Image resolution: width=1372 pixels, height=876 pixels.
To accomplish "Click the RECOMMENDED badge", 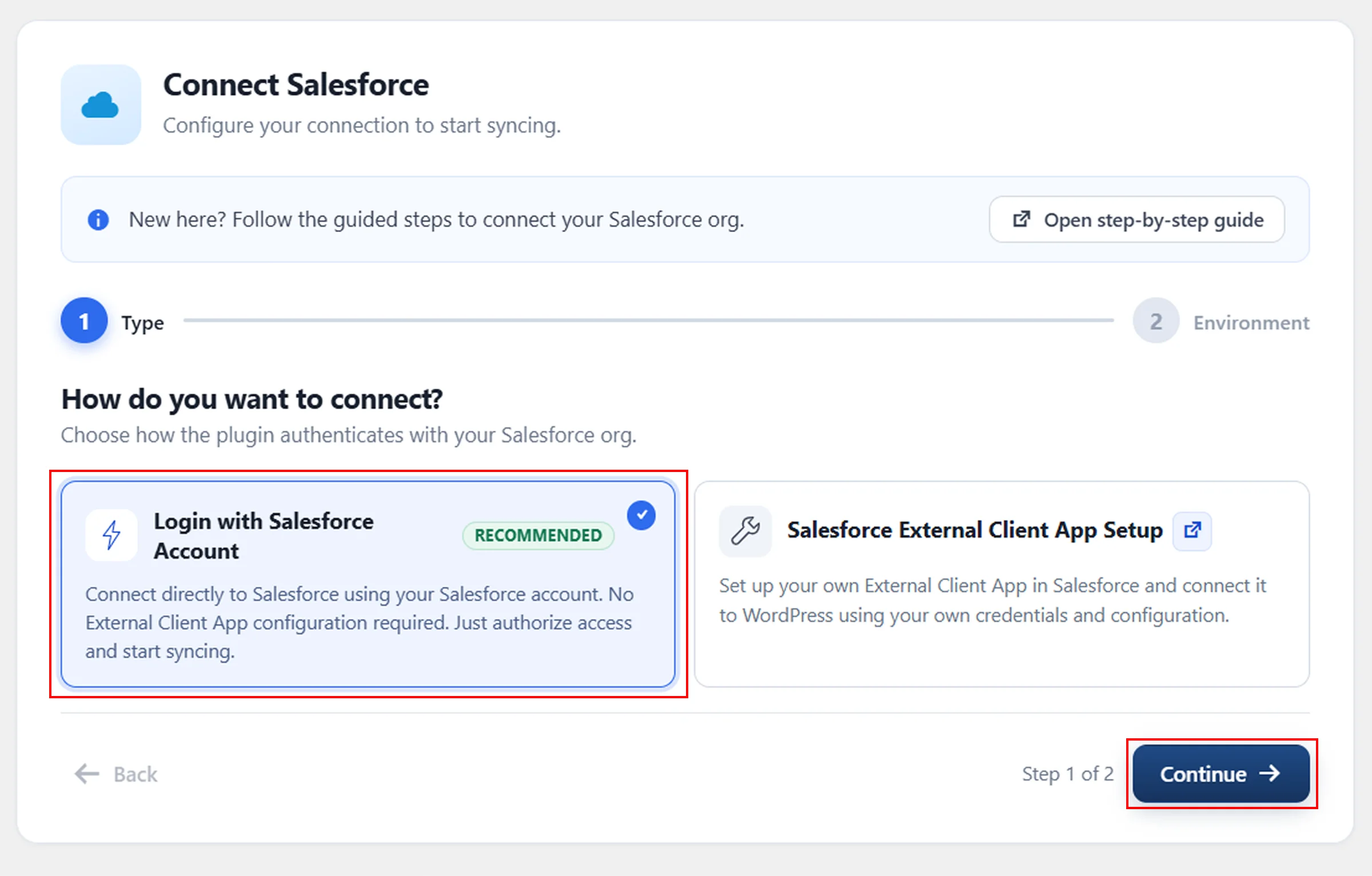I will [538, 535].
